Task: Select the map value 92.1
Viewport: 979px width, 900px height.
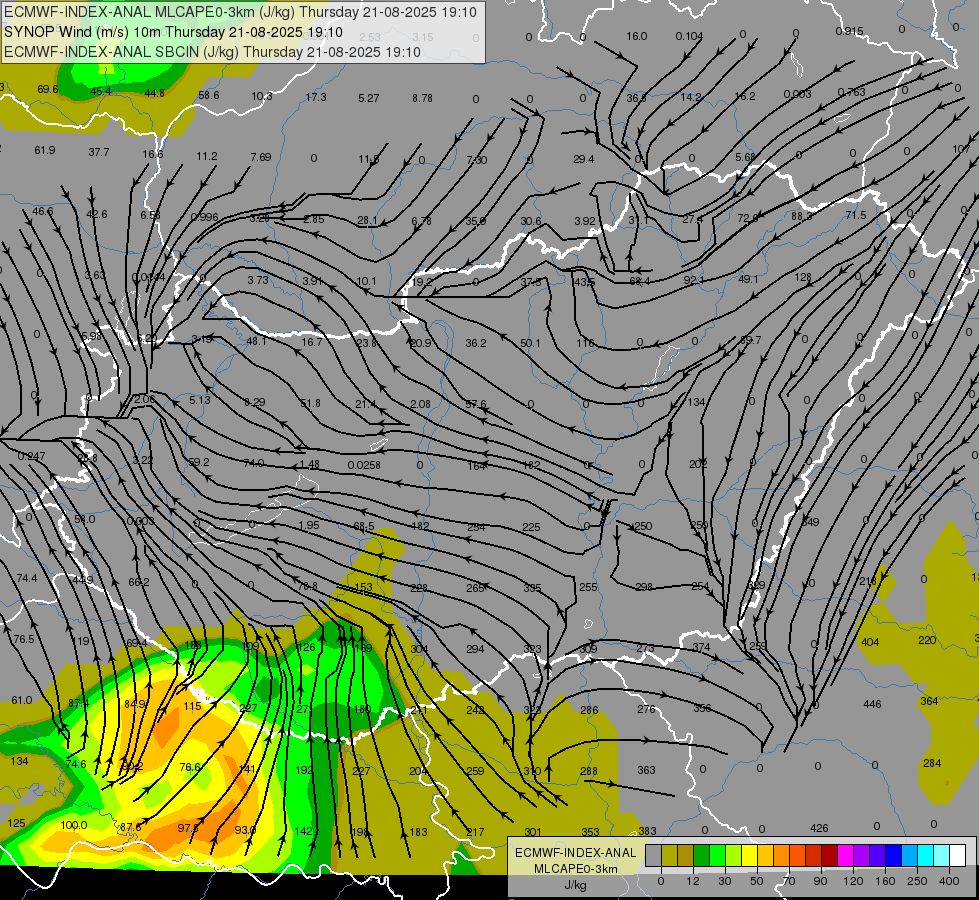Action: point(694,280)
